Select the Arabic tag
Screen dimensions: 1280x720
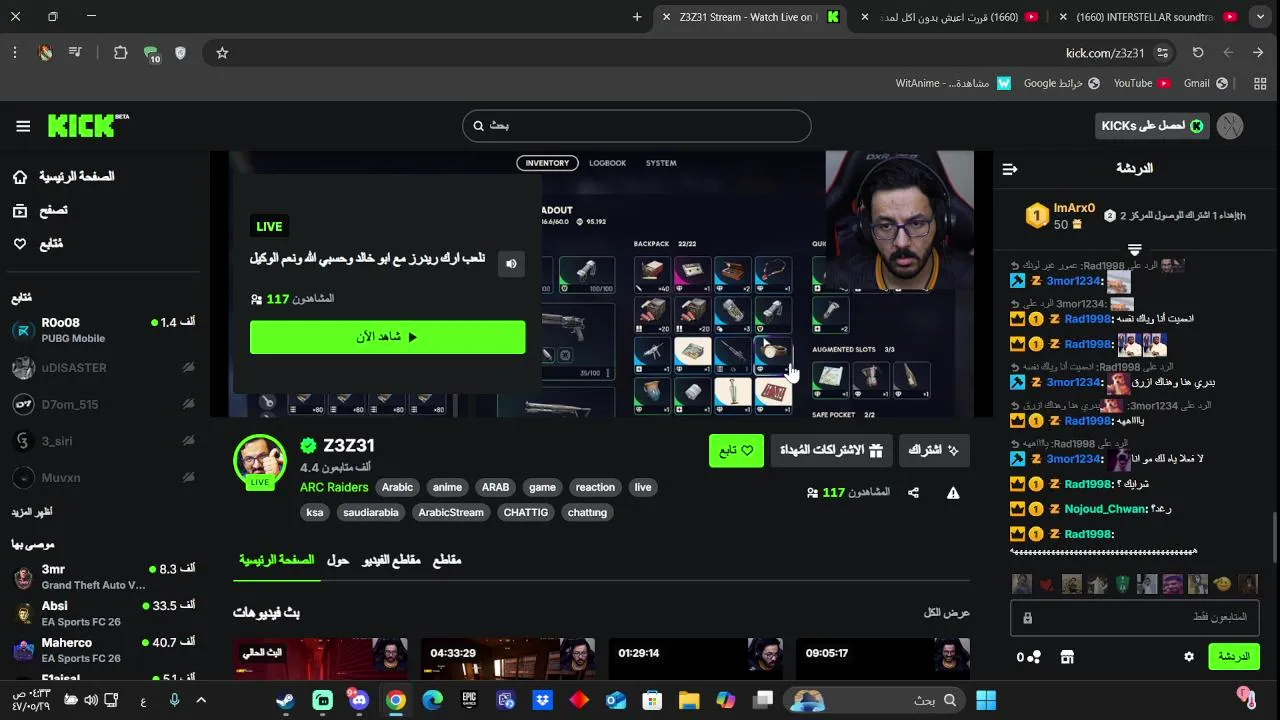pyautogui.click(x=397, y=487)
